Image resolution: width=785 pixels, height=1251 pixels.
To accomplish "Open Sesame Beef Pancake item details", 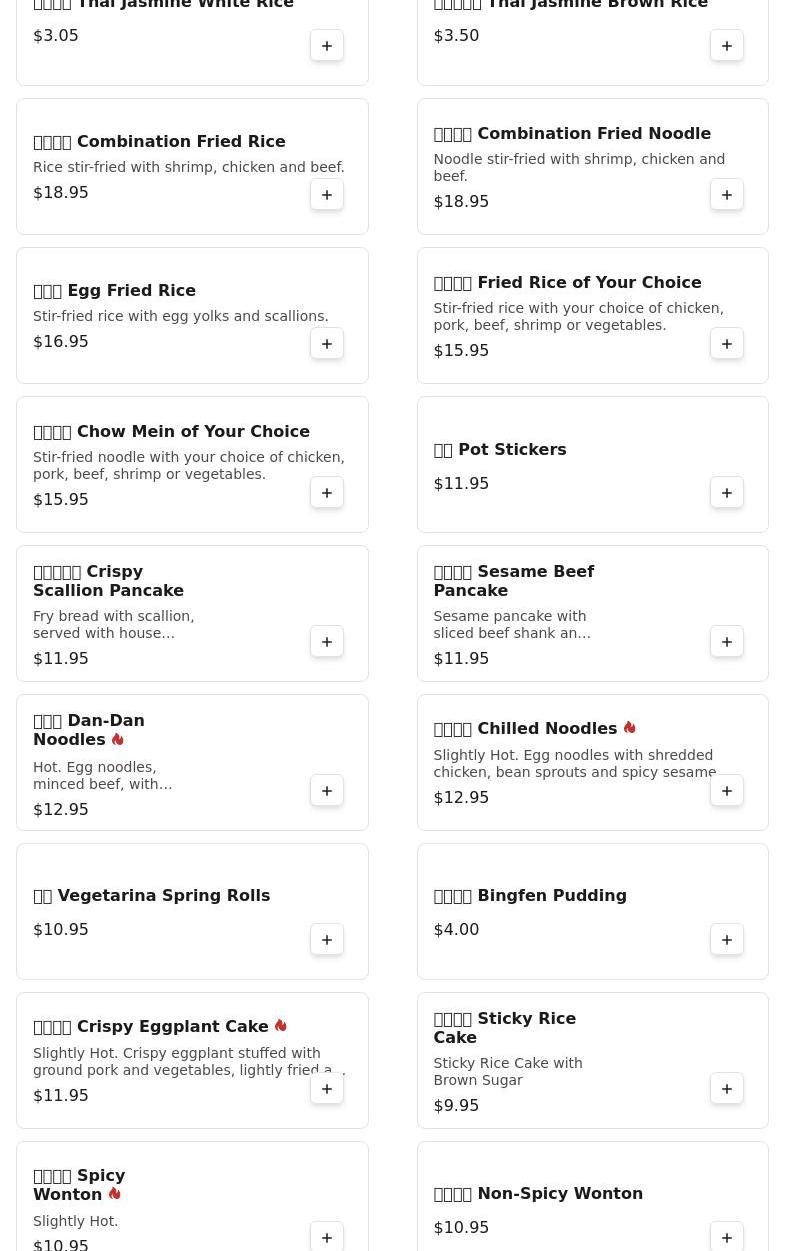I will point(513,581).
